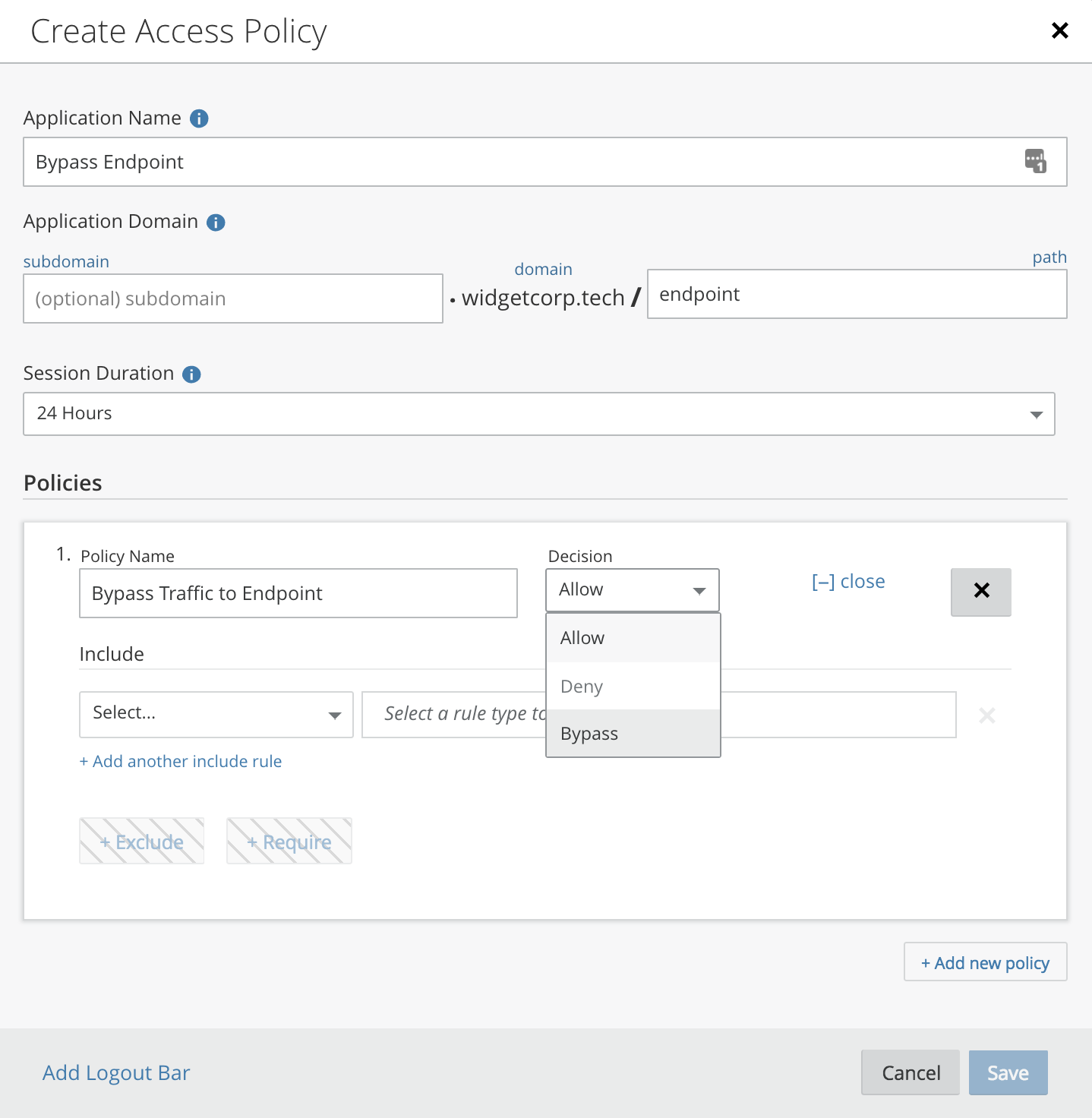Click into the optional subdomain field
Viewport: 1092px width, 1118px height.
(232, 298)
